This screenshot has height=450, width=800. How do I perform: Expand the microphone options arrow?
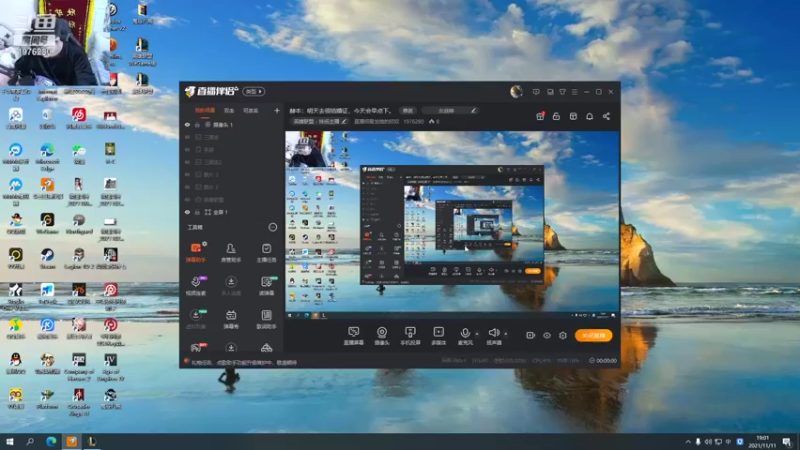477,334
